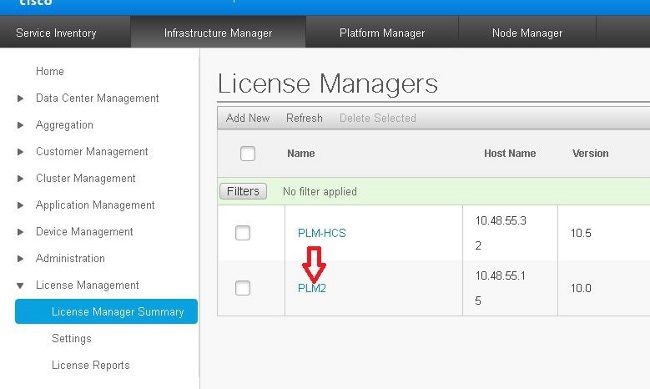Click the License Managers page heading
Screen dimensions: 650x389
pyautogui.click(x=327, y=83)
